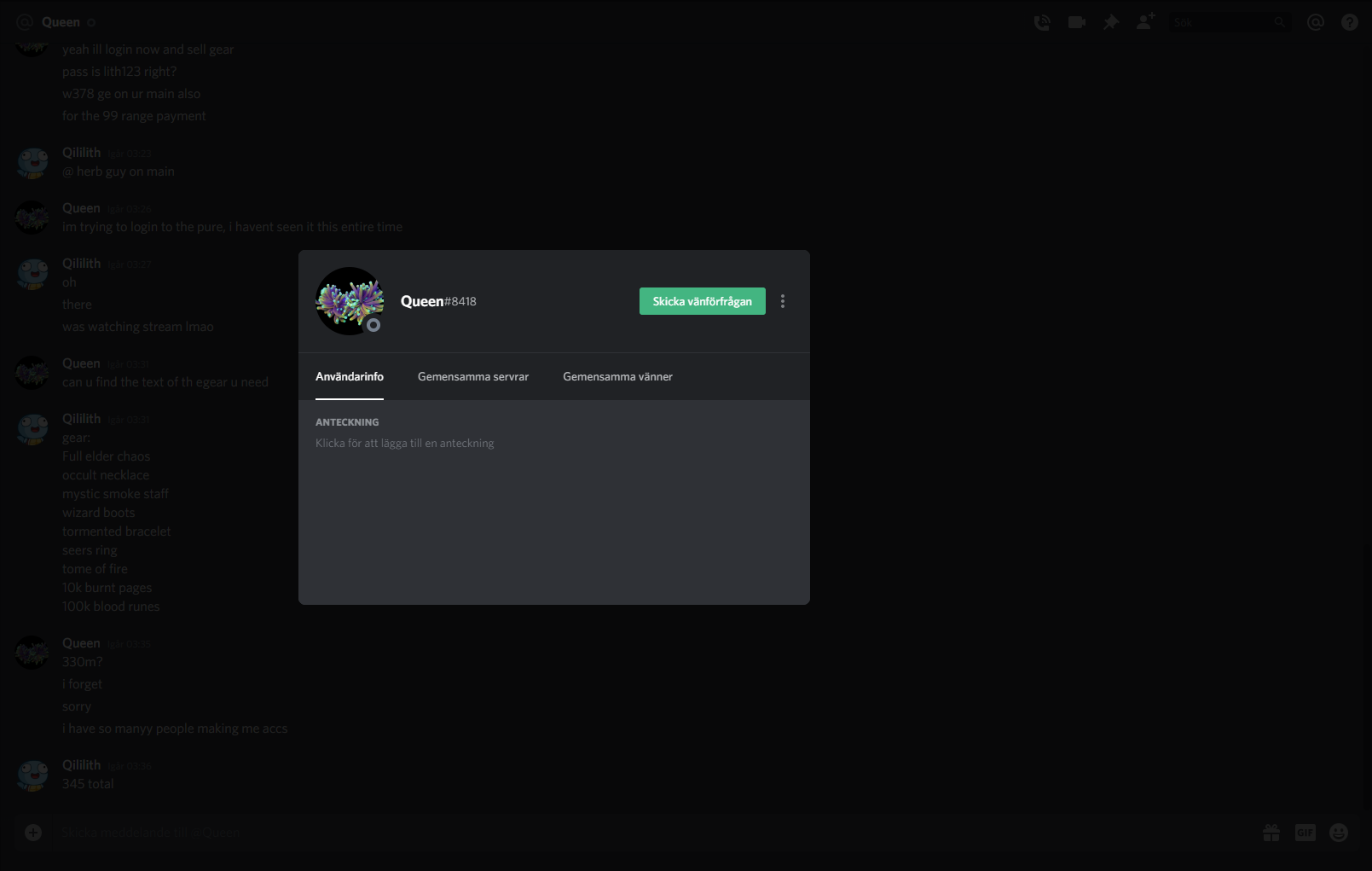This screenshot has width=1372, height=871.
Task: Click message "w378 ge on ur main also"
Action: click(x=131, y=94)
